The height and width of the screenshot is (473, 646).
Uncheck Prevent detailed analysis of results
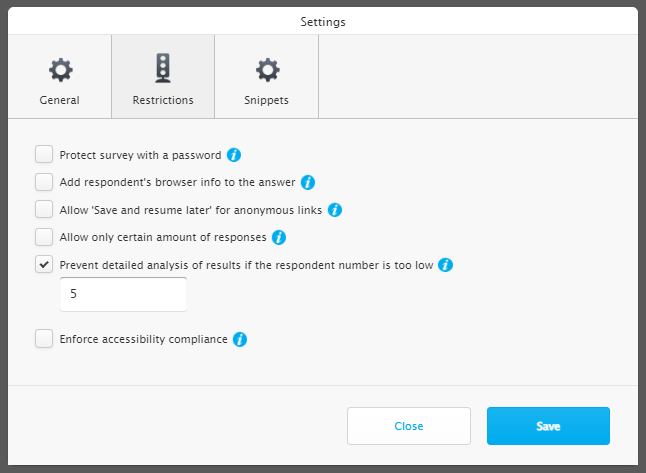pos(44,265)
